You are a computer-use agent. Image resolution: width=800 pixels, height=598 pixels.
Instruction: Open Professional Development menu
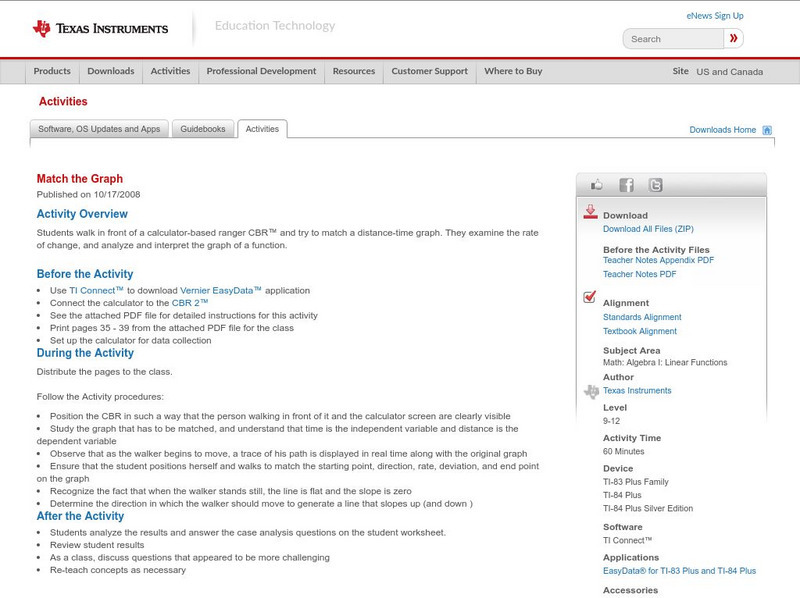pyautogui.click(x=261, y=71)
